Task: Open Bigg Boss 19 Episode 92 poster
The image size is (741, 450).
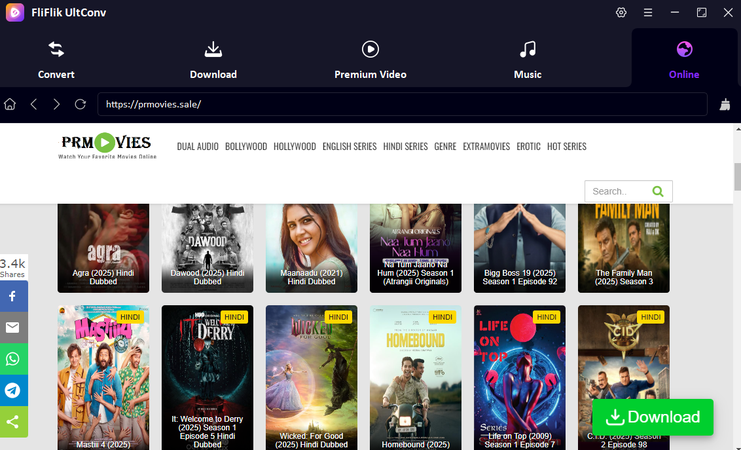Action: pyautogui.click(x=519, y=248)
